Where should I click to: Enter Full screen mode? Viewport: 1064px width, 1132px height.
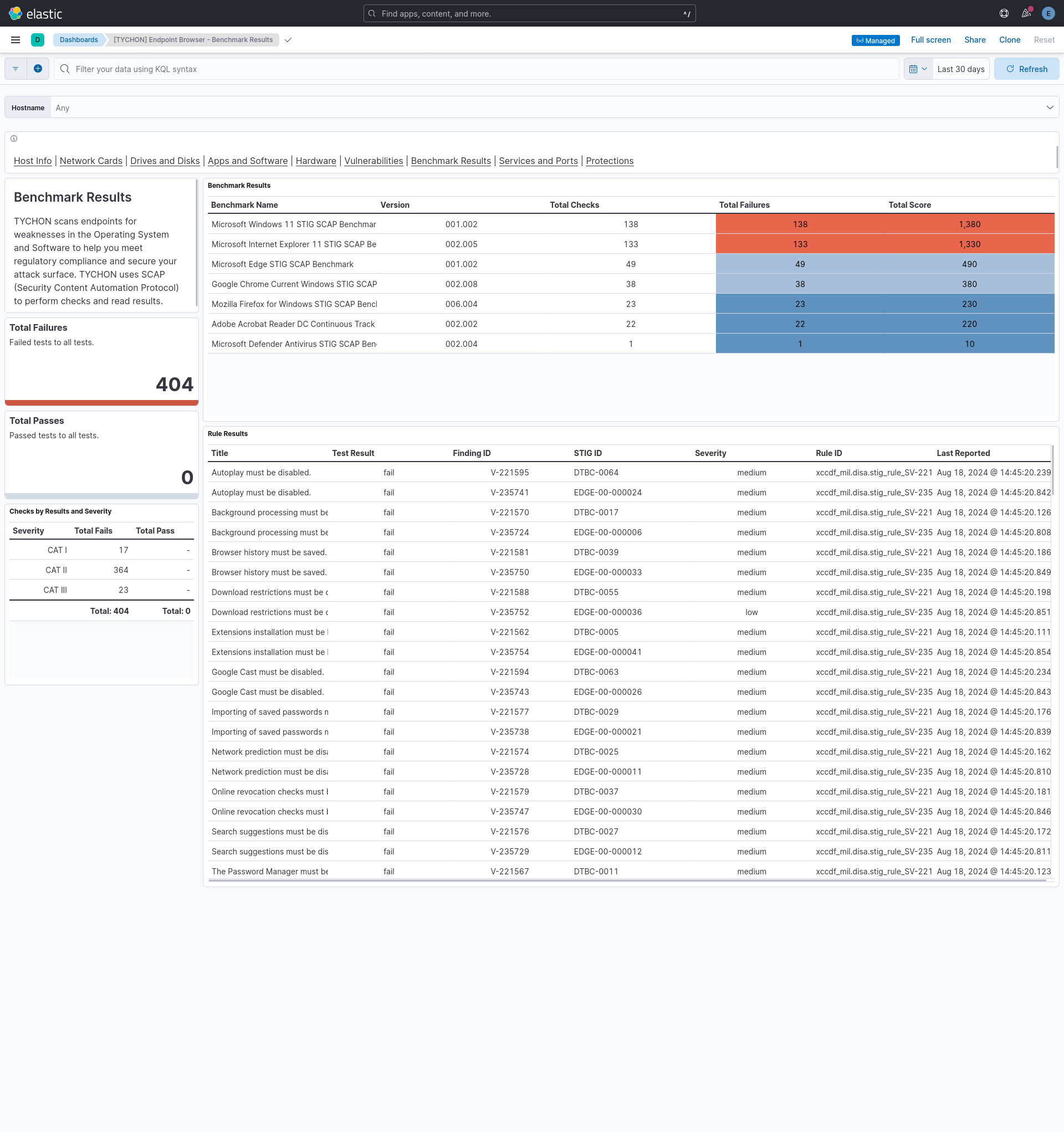[x=930, y=40]
